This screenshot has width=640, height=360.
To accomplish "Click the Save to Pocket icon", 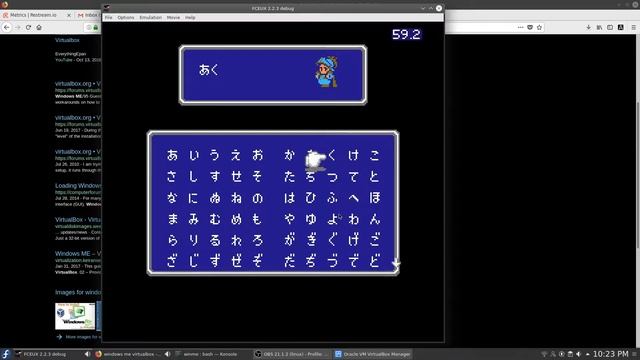I will tap(530, 27).
